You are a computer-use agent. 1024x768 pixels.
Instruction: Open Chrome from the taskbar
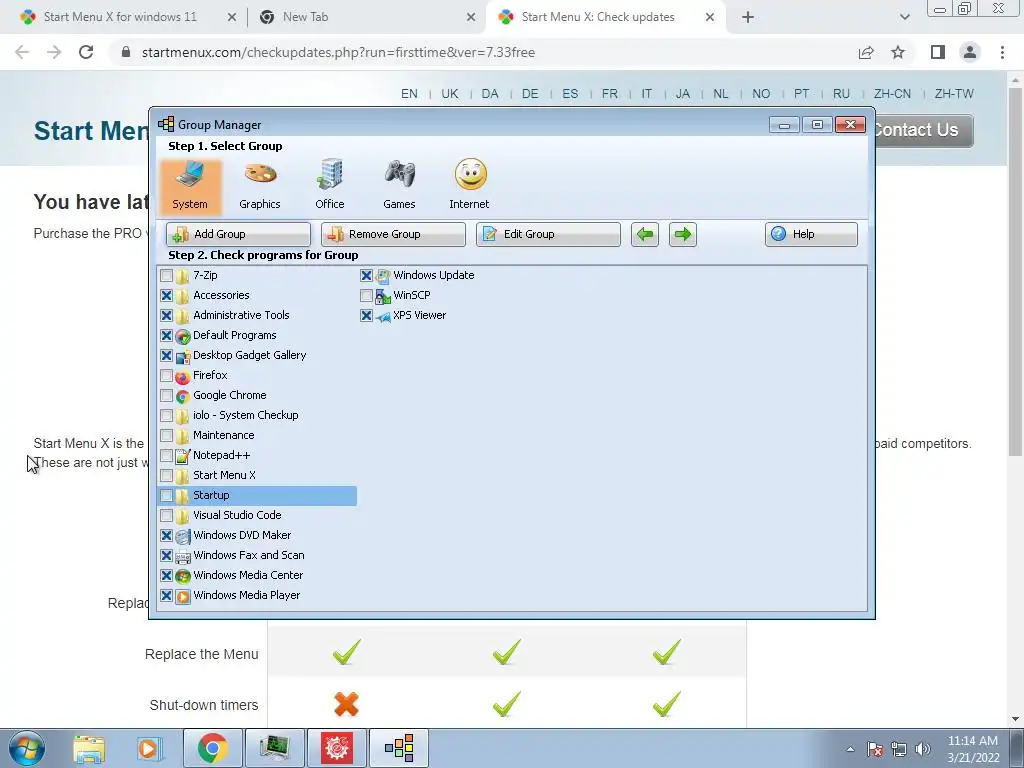coord(212,748)
